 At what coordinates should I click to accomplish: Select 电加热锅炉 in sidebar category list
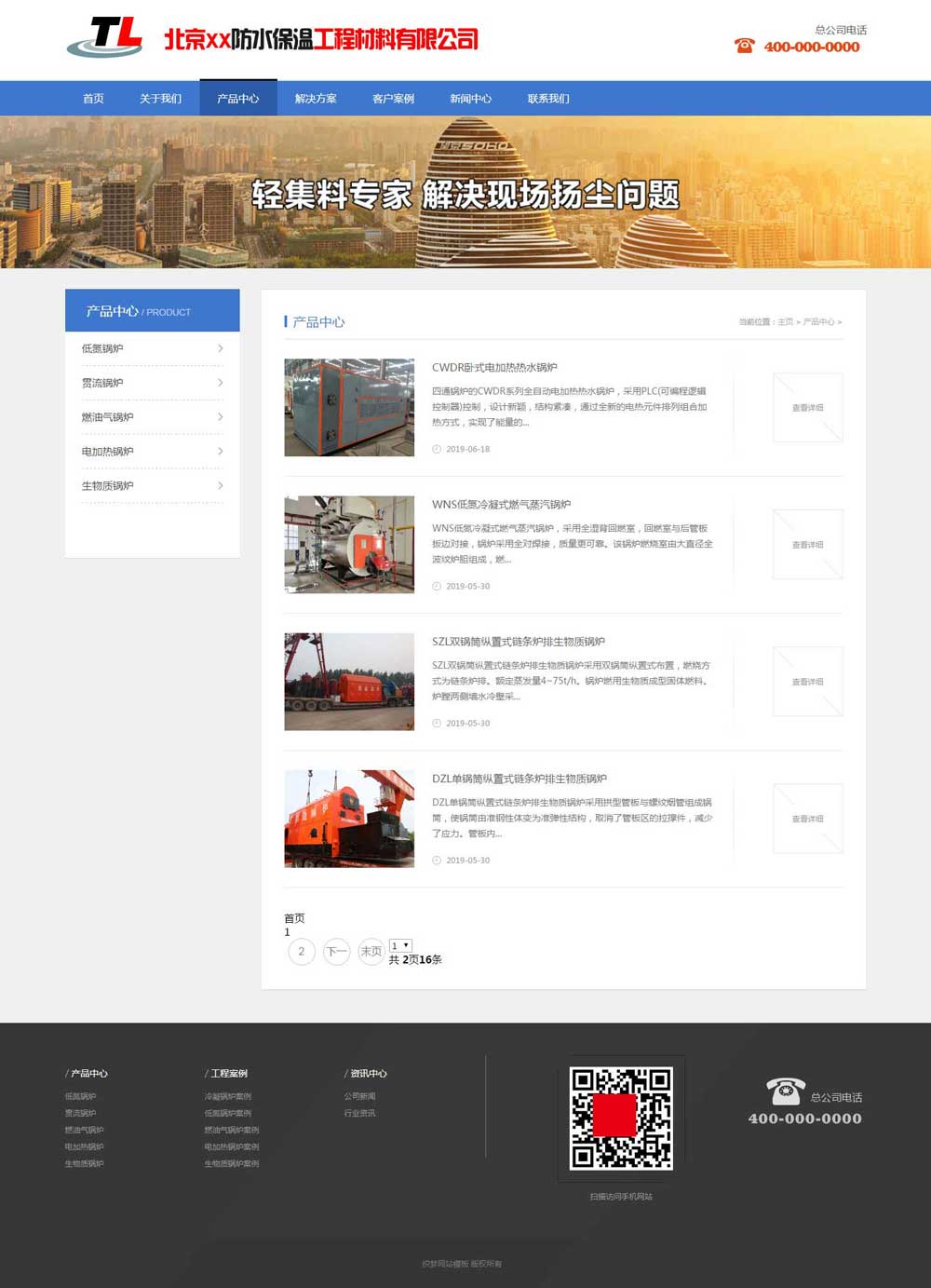(108, 452)
